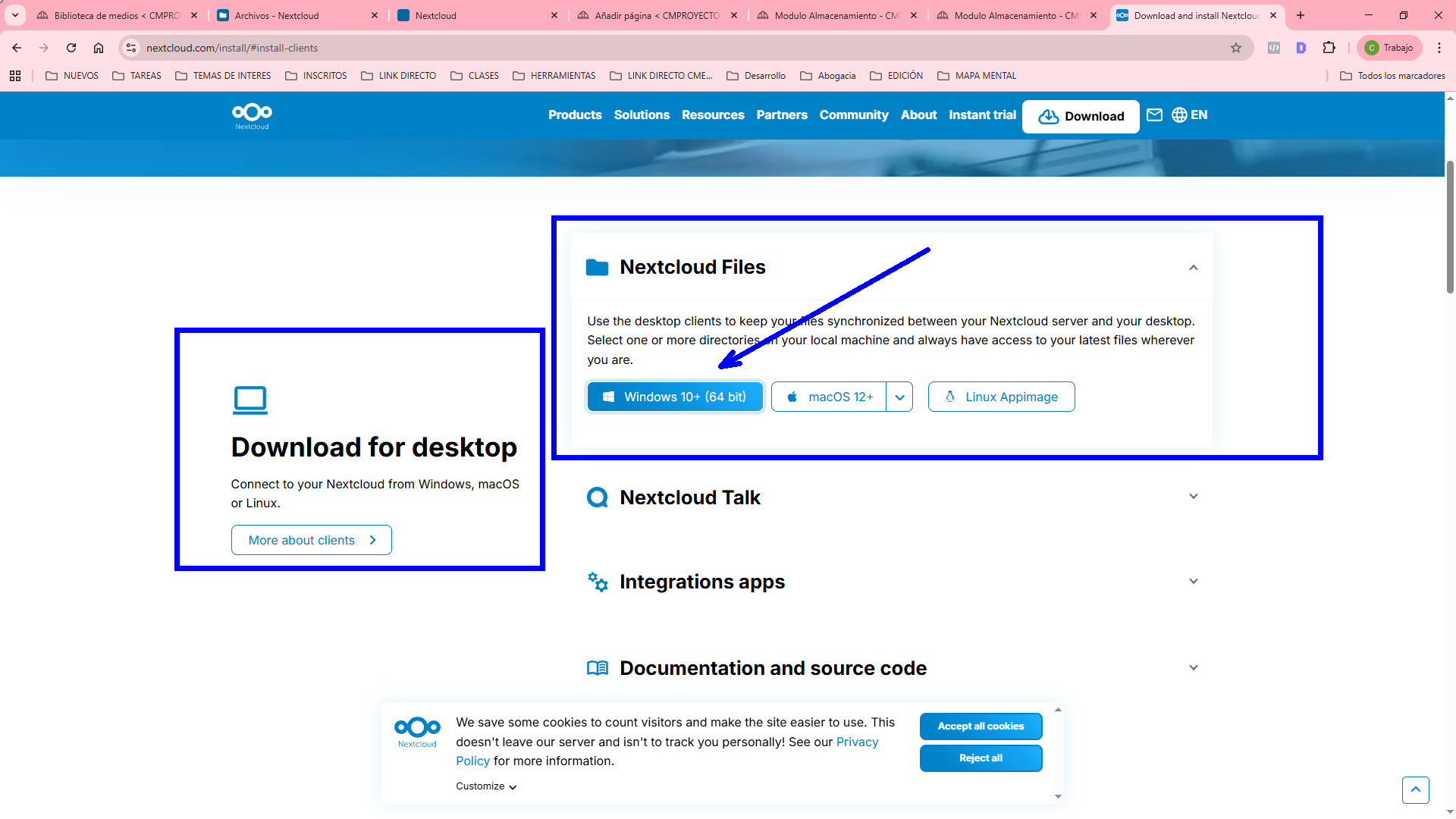Expand the Integrations apps section
Viewport: 1456px width, 819px height.
click(1193, 582)
